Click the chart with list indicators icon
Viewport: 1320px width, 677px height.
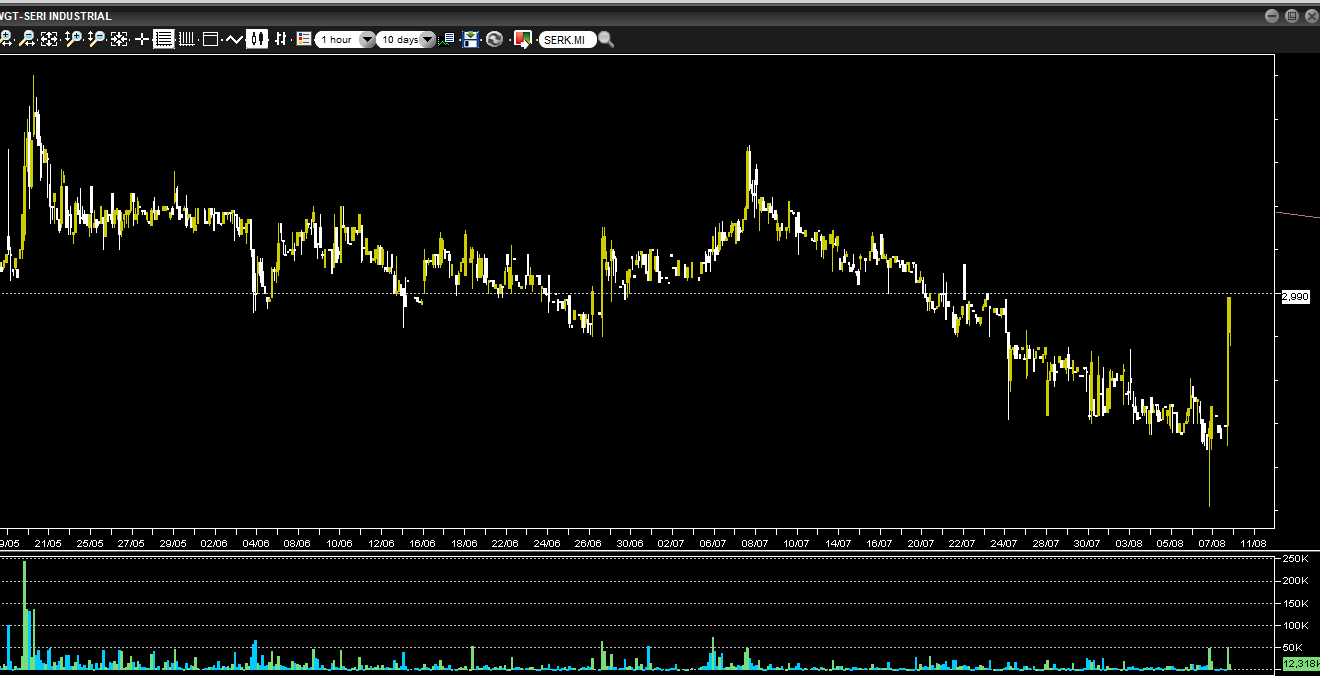tap(449, 39)
